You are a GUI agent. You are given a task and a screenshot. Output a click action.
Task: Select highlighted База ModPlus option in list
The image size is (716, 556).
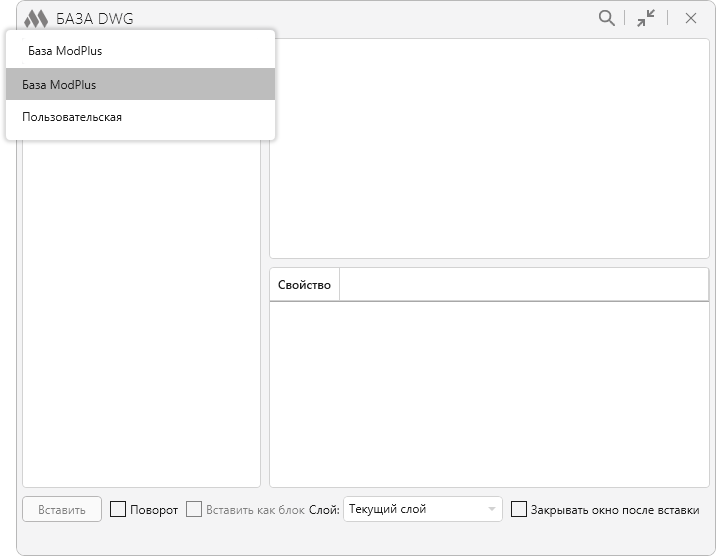point(140,84)
